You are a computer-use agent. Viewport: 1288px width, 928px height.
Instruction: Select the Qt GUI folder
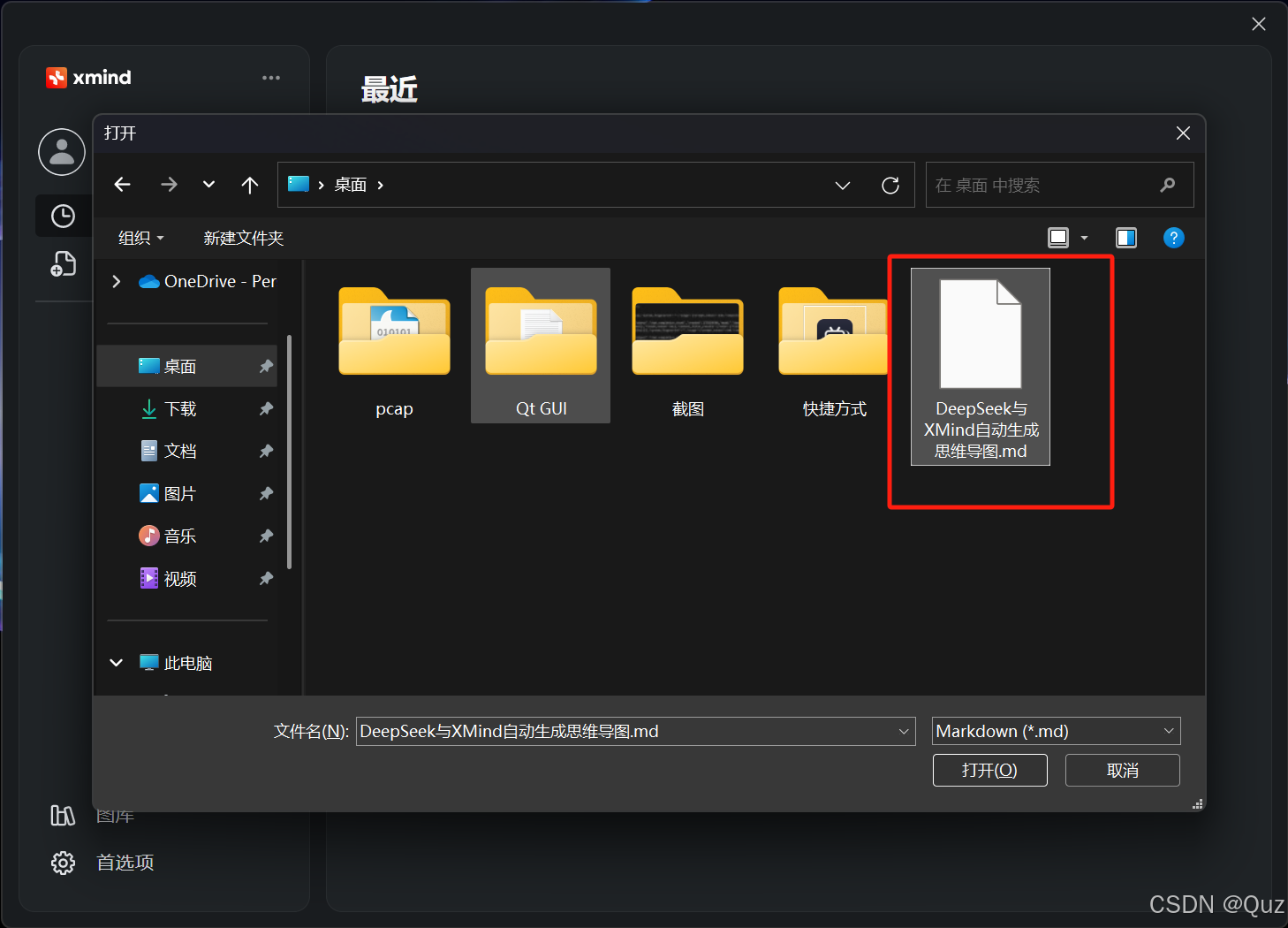[541, 346]
